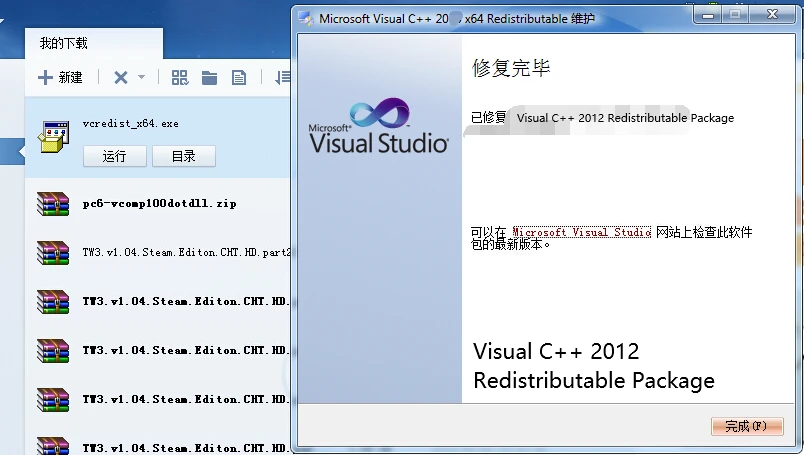The image size is (804, 455).
Task: Switch to grid view icon
Action: (x=179, y=77)
